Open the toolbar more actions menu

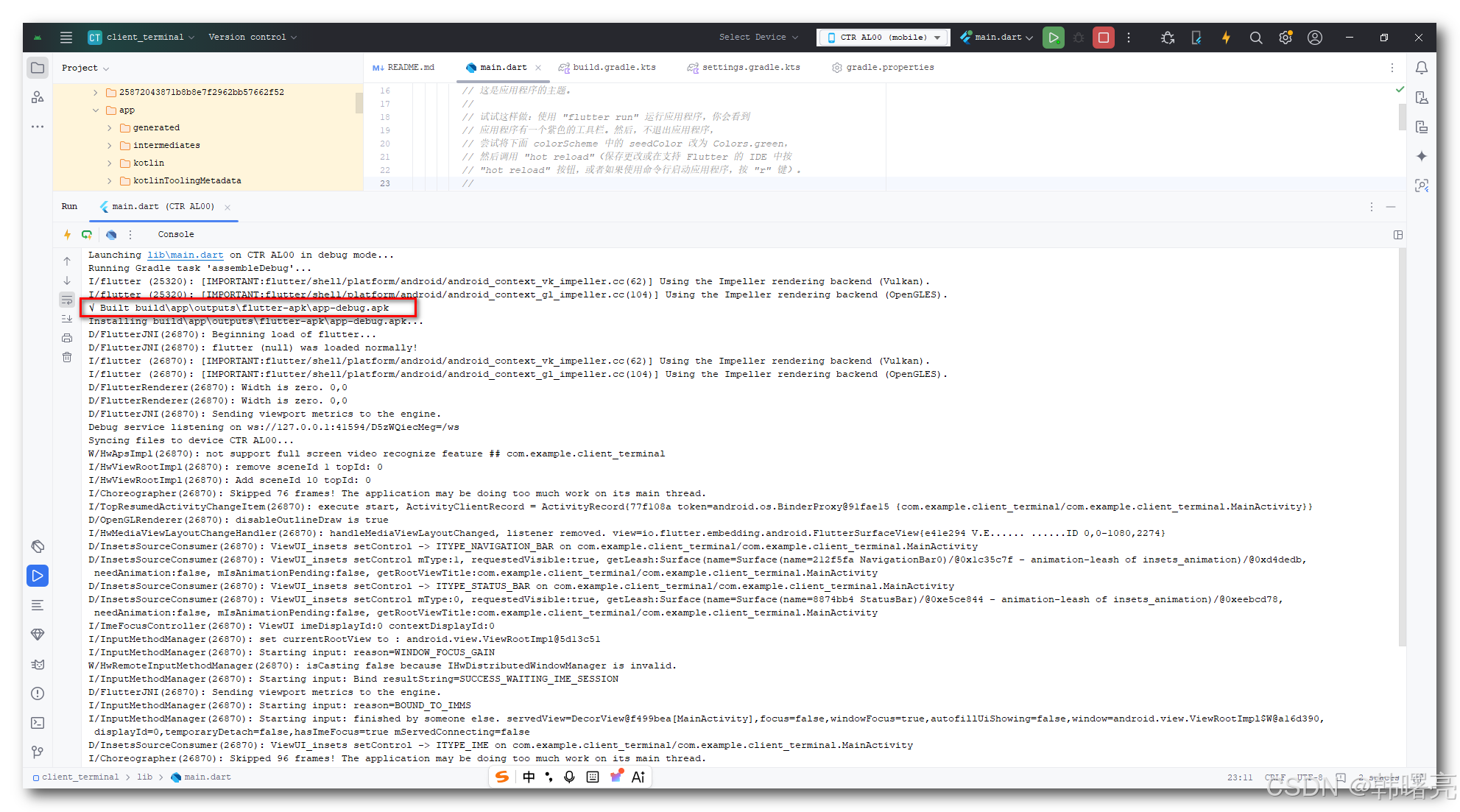point(1128,37)
